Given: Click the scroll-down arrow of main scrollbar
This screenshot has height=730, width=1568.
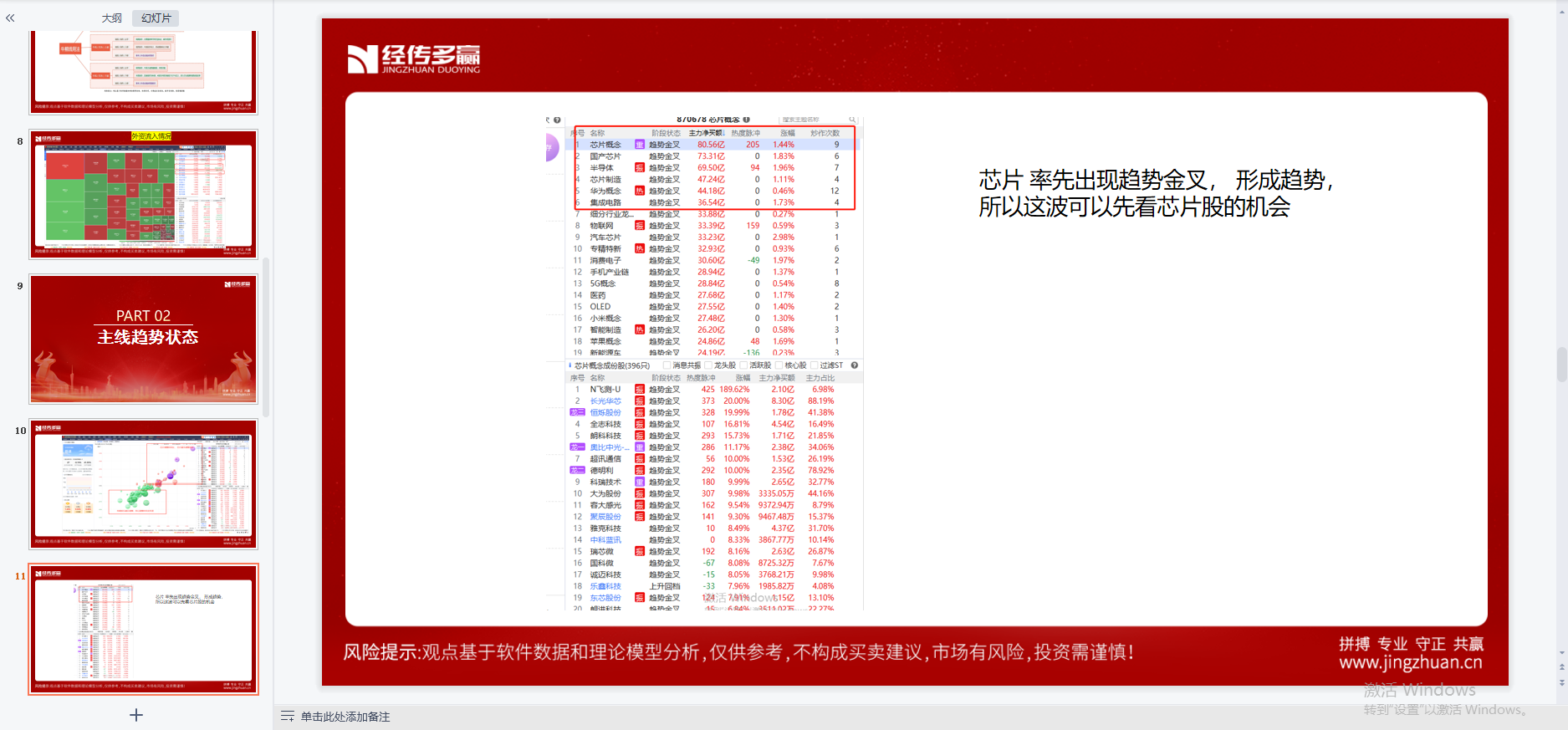Looking at the screenshot, I should (x=1561, y=652).
